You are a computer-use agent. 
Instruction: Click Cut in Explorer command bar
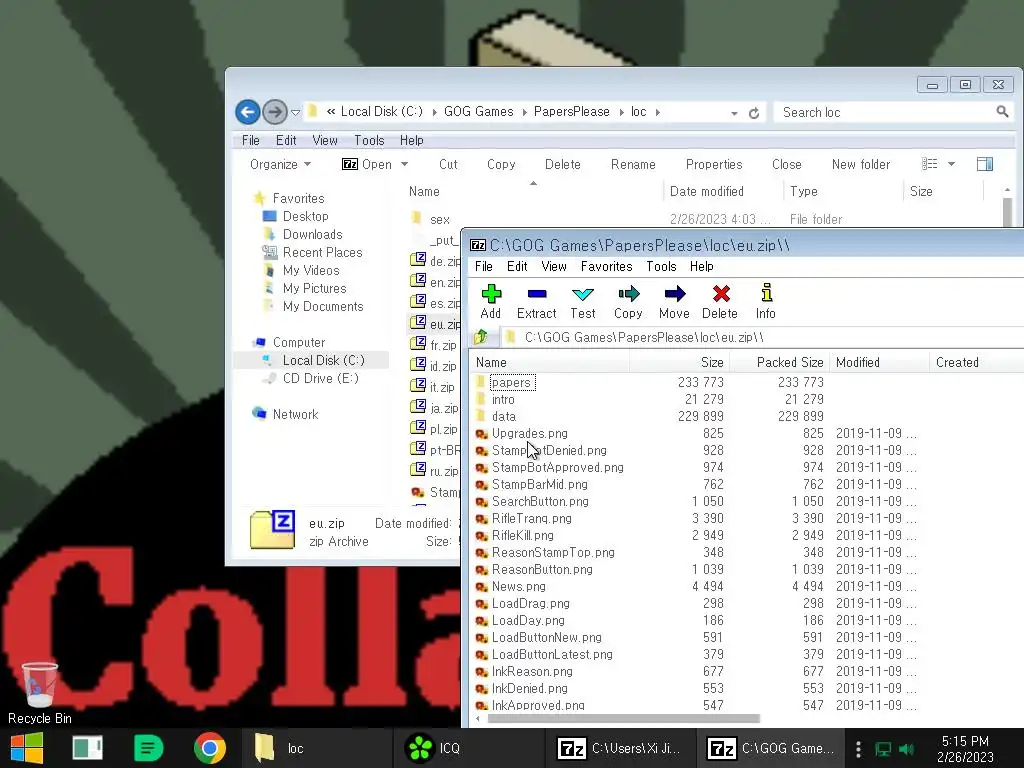448,165
